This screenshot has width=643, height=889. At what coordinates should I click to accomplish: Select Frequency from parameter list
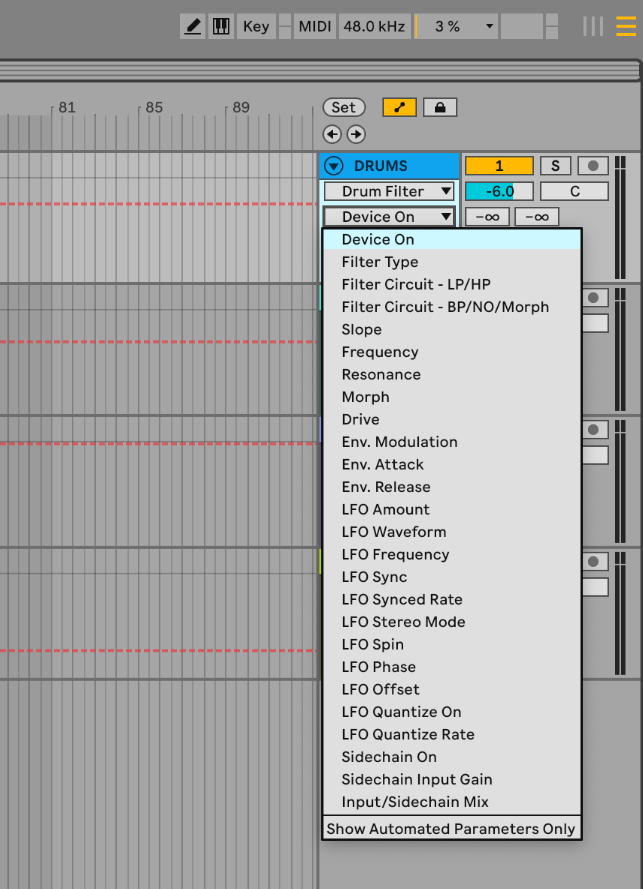380,352
